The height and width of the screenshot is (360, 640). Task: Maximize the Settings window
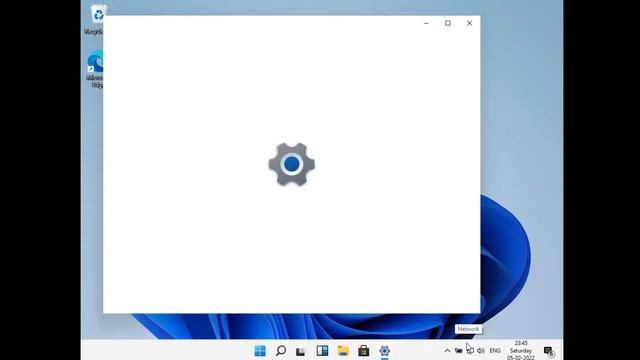(x=448, y=23)
